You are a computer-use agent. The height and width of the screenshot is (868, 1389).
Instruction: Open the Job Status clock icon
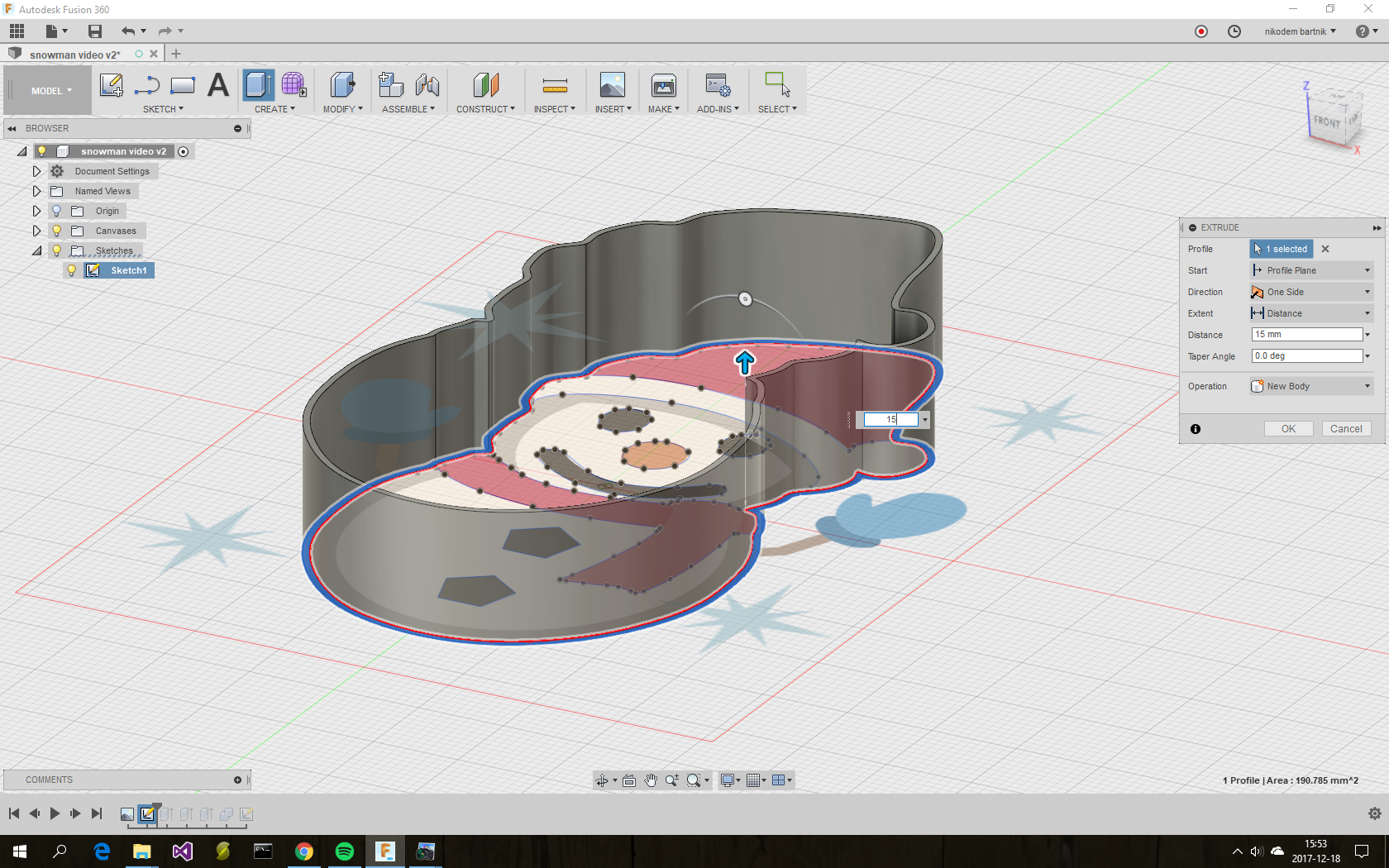(1234, 31)
